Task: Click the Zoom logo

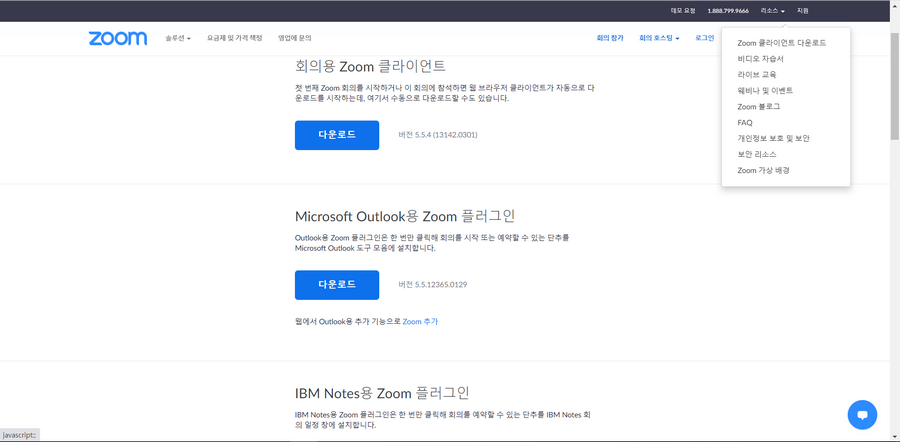Action: (118, 38)
